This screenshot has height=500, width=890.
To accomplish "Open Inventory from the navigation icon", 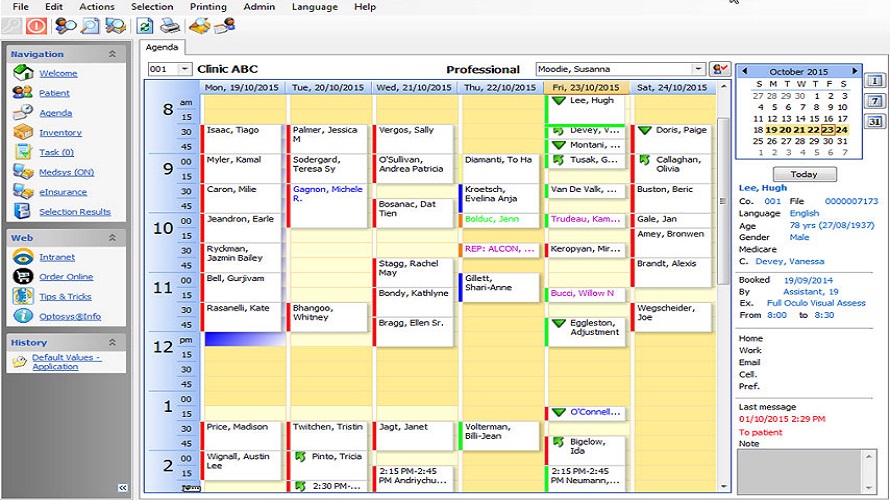I will point(22,132).
